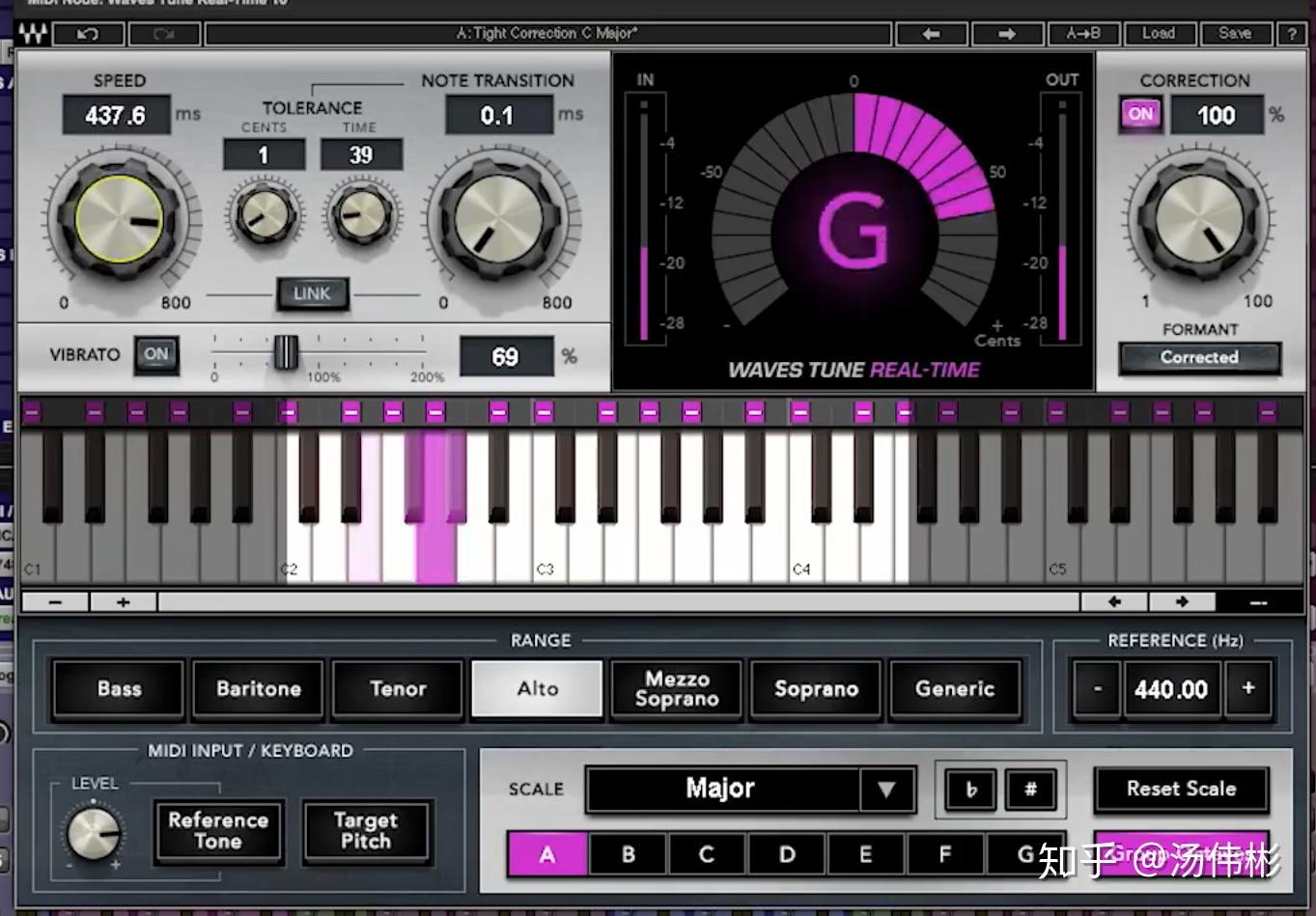
Task: Click the Load button
Action: point(1159,34)
